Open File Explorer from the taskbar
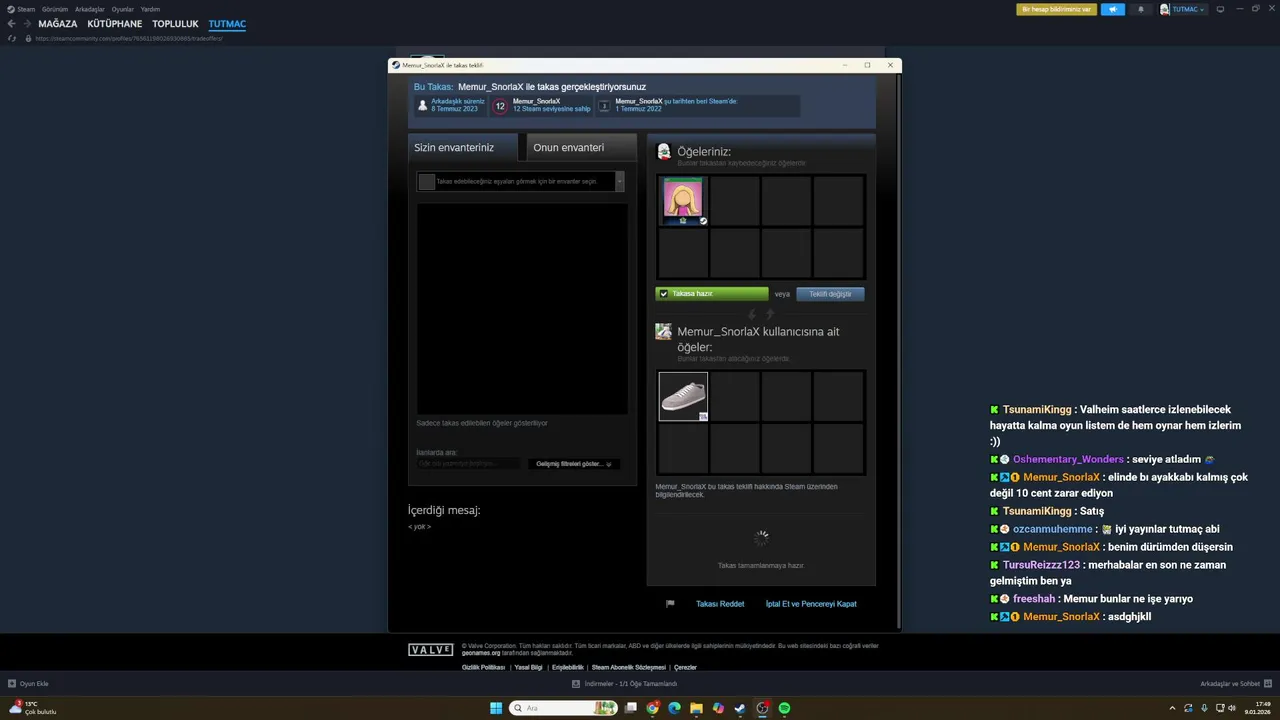The image size is (1280, 720). tap(696, 708)
